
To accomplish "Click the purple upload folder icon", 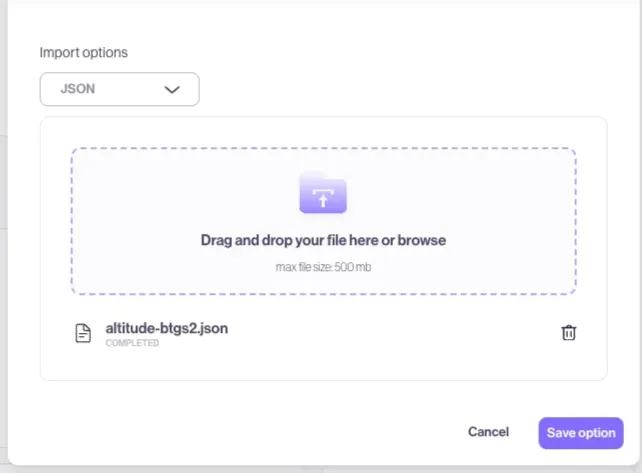I will click(x=323, y=193).
